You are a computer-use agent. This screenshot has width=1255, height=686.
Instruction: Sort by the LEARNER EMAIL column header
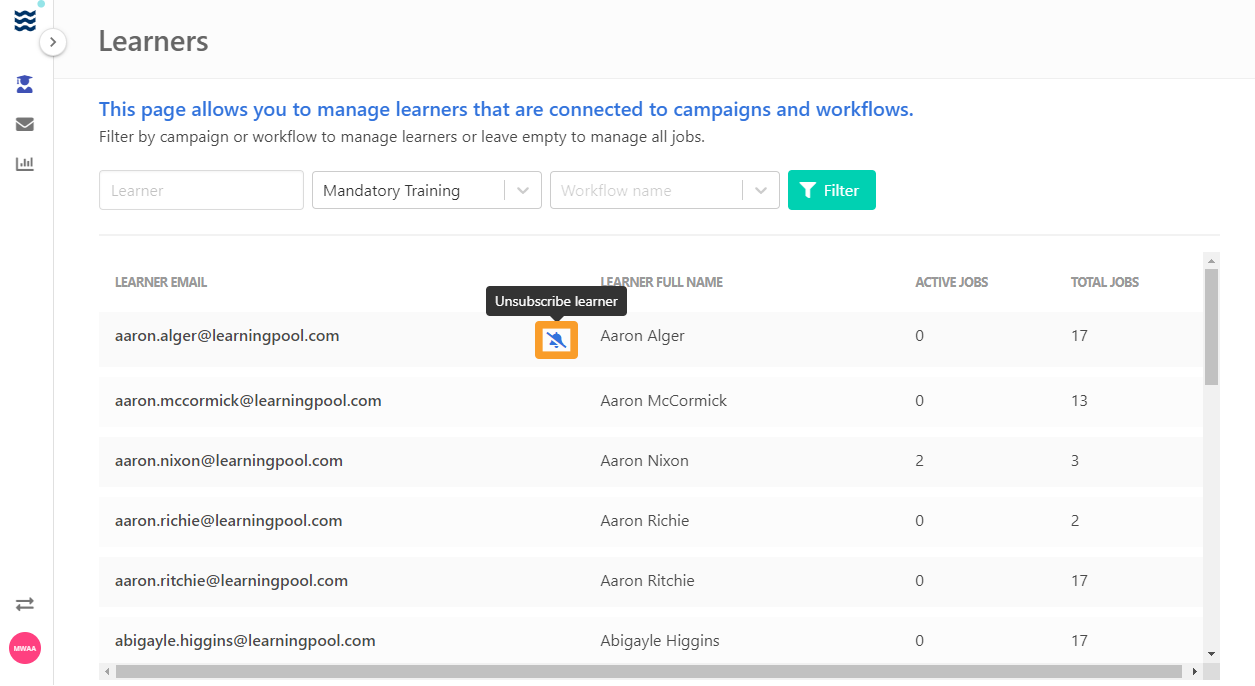tap(161, 282)
